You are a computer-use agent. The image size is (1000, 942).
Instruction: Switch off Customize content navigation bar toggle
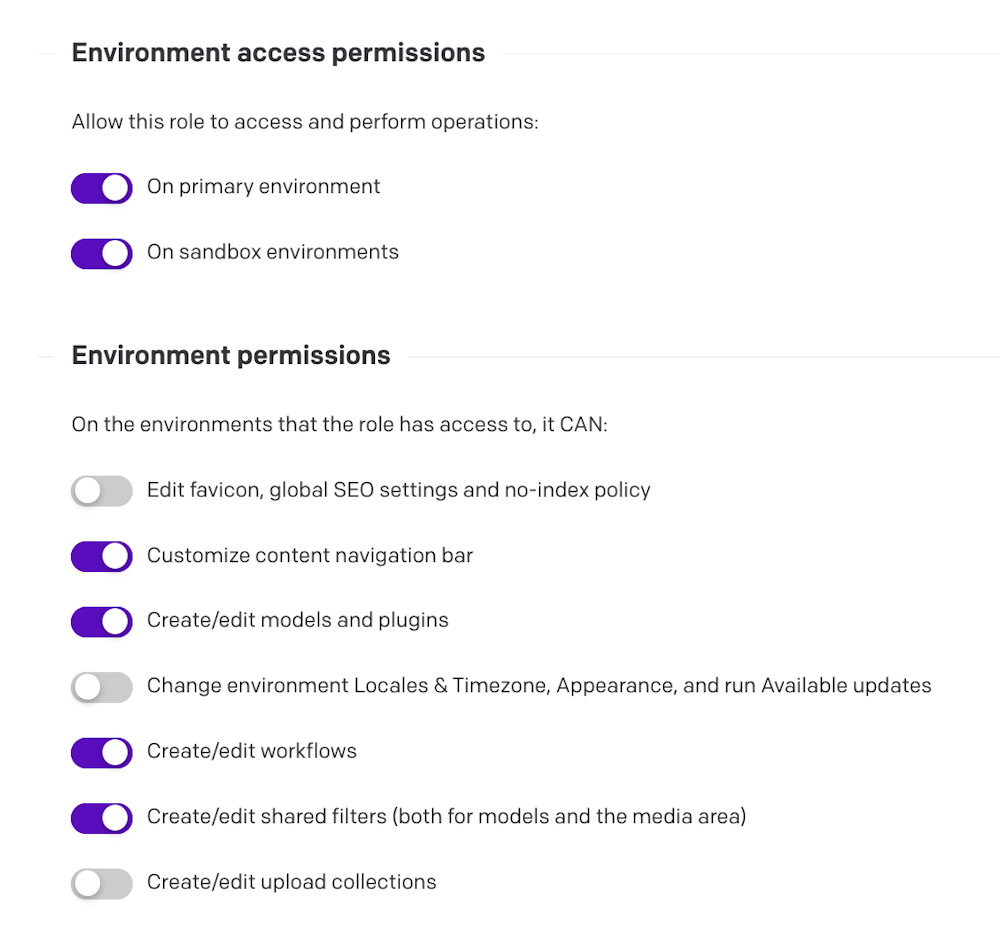[x=101, y=556]
